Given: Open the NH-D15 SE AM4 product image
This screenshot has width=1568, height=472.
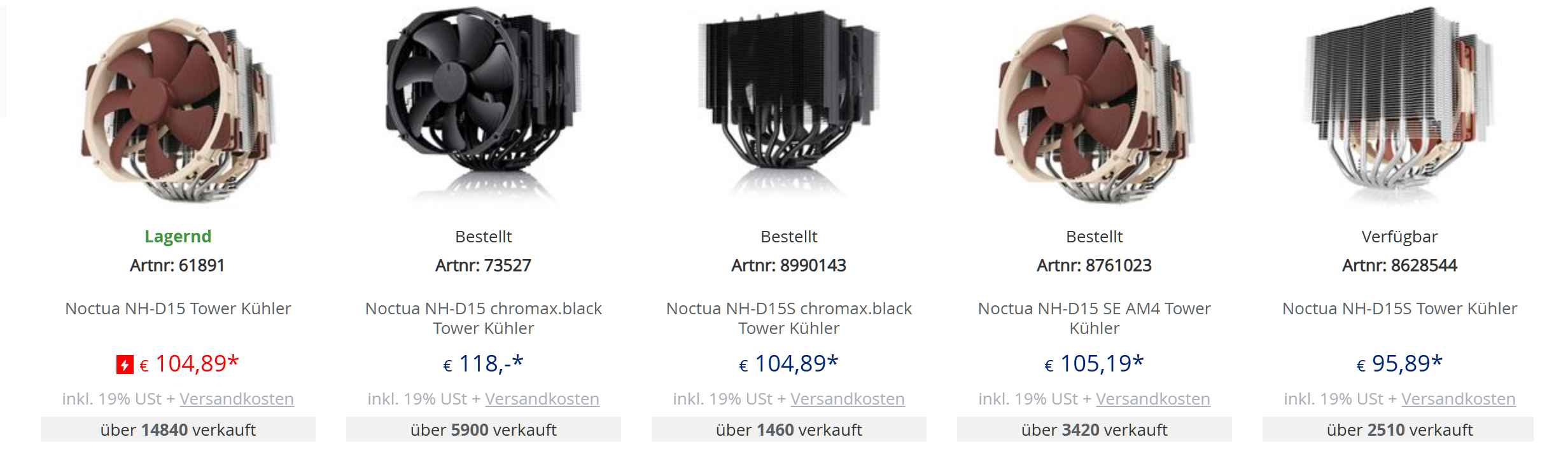Looking at the screenshot, I should tap(1095, 108).
